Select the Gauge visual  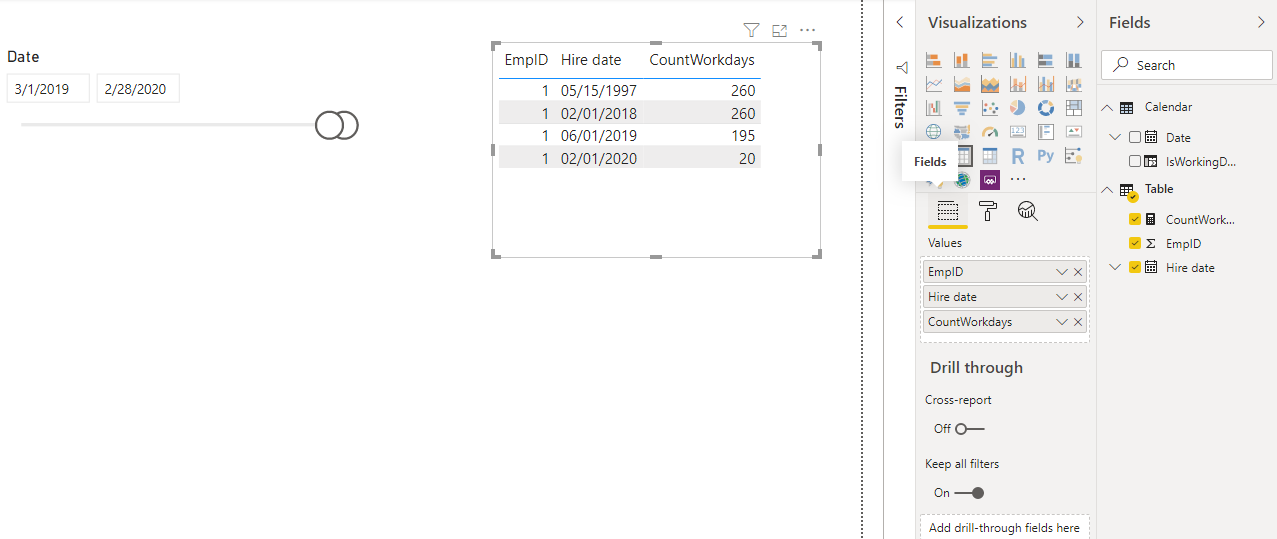[990, 132]
